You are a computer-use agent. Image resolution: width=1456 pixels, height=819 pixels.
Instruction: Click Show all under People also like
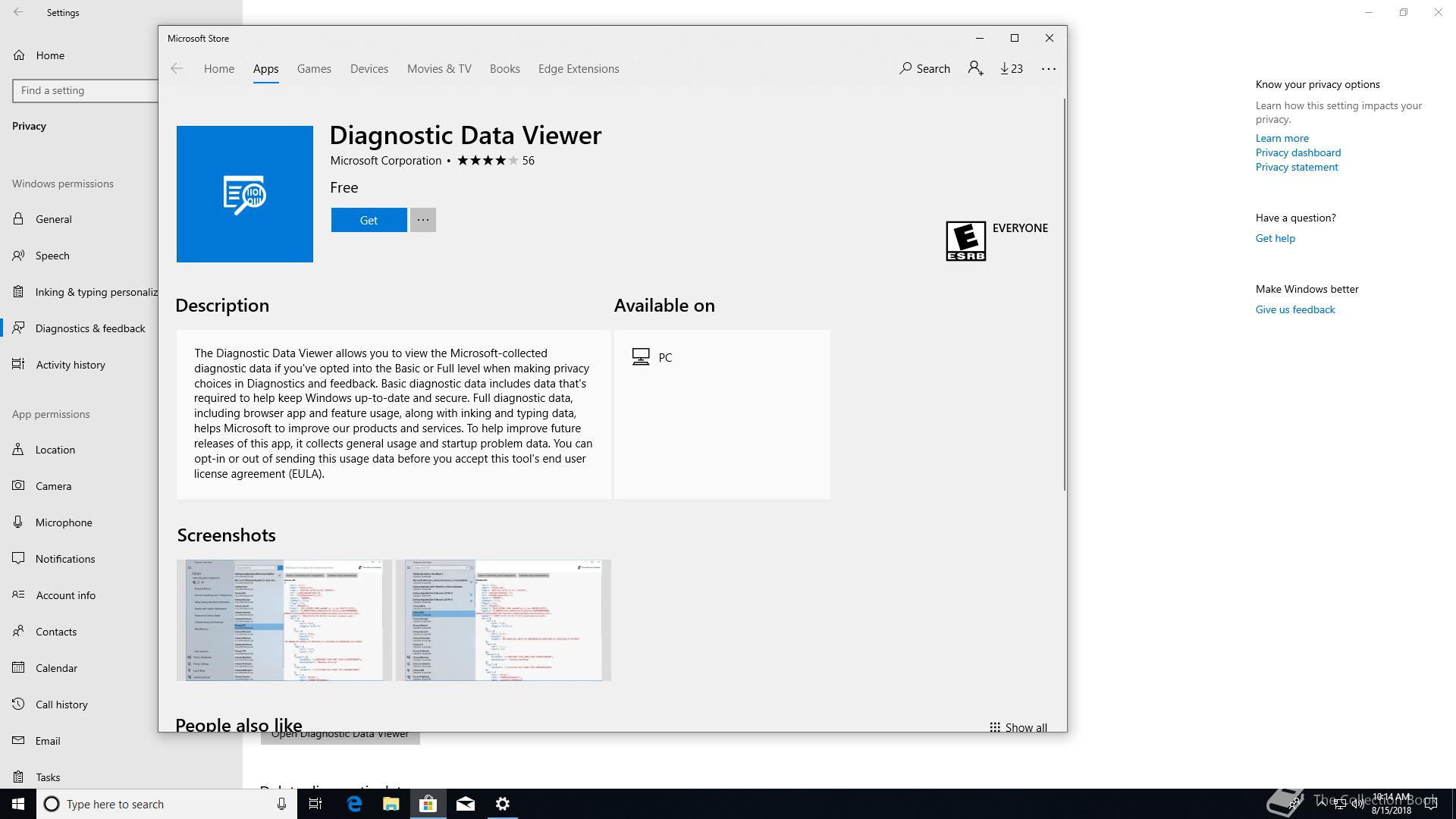tap(1018, 727)
